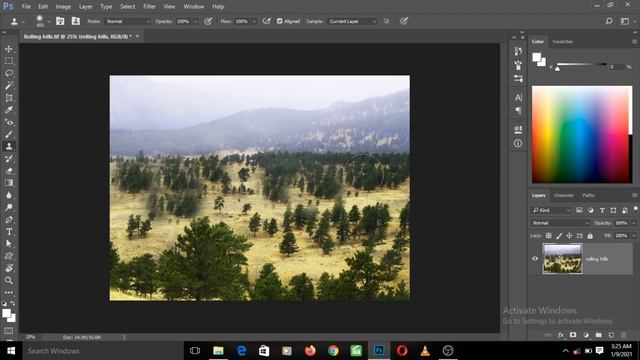Screen dimensions: 640x360
Task: Toggle layer filtering on/off switch
Action: (635, 209)
